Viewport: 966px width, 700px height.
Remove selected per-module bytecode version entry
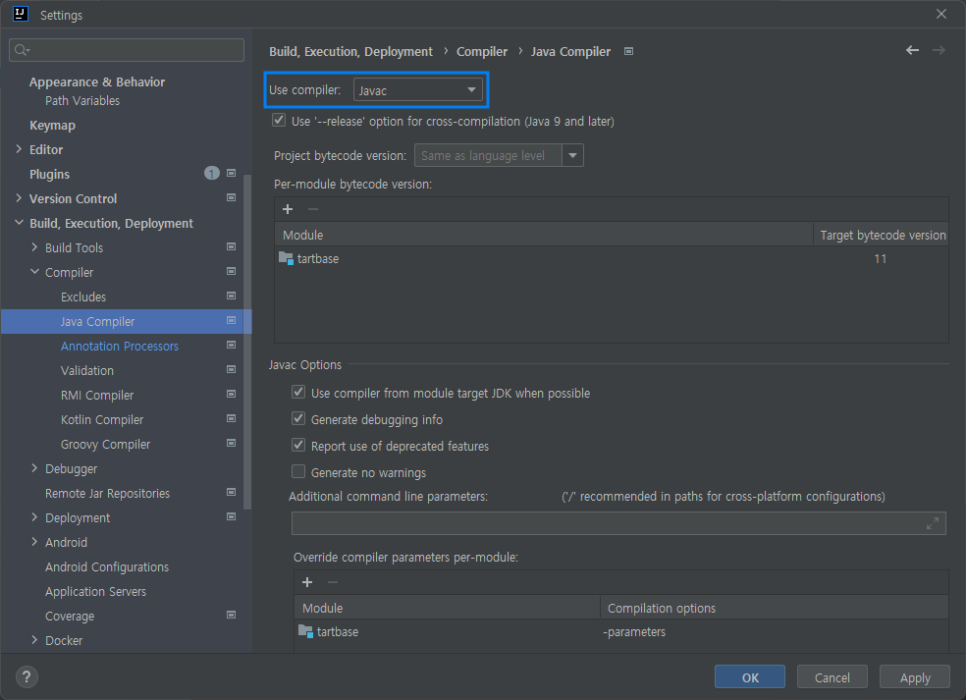pyautogui.click(x=313, y=210)
